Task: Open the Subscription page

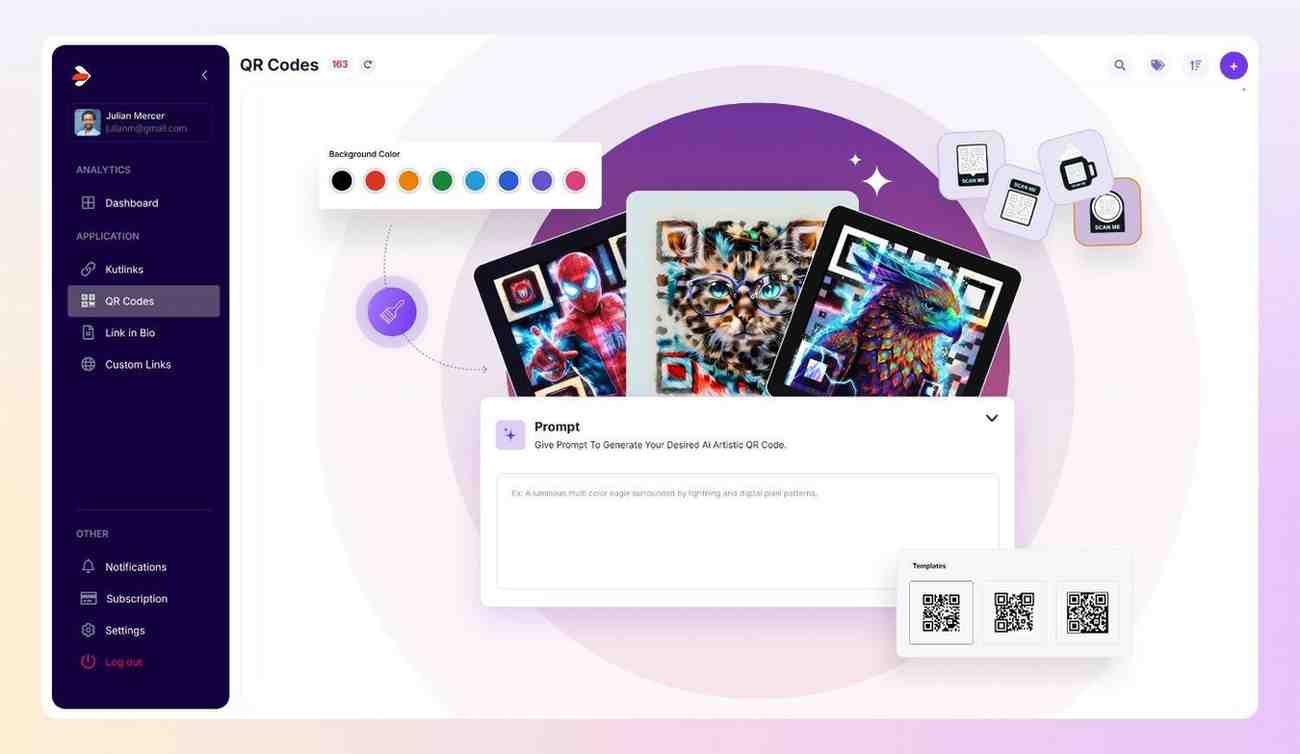Action: 143,599
